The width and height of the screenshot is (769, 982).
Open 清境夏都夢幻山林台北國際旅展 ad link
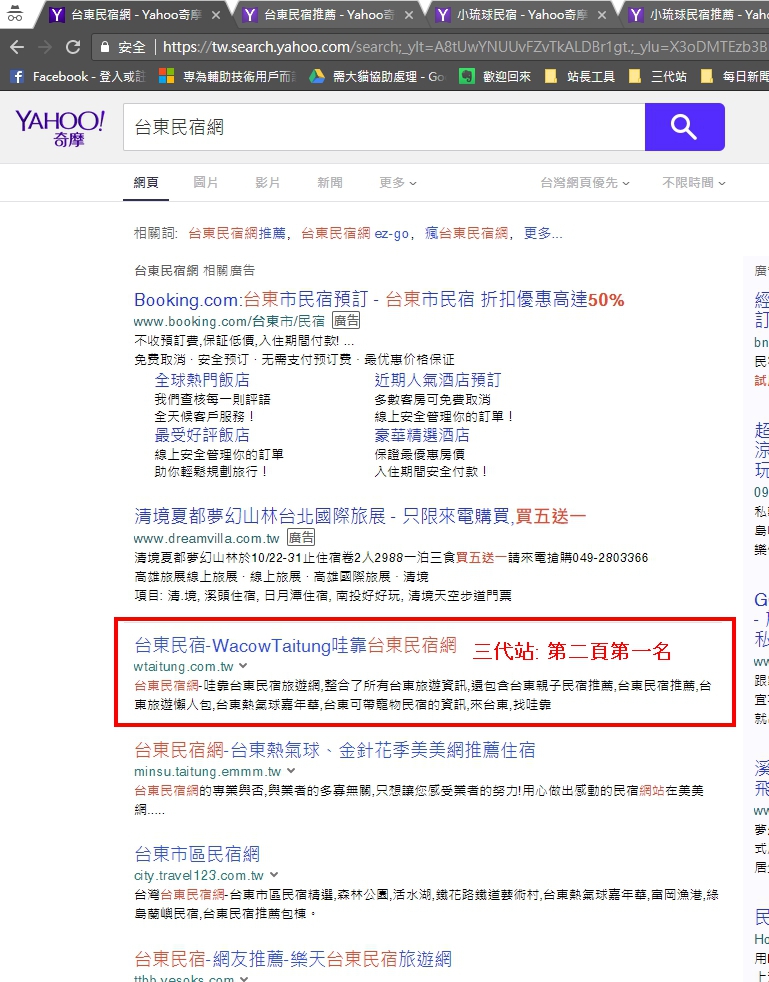[360, 516]
